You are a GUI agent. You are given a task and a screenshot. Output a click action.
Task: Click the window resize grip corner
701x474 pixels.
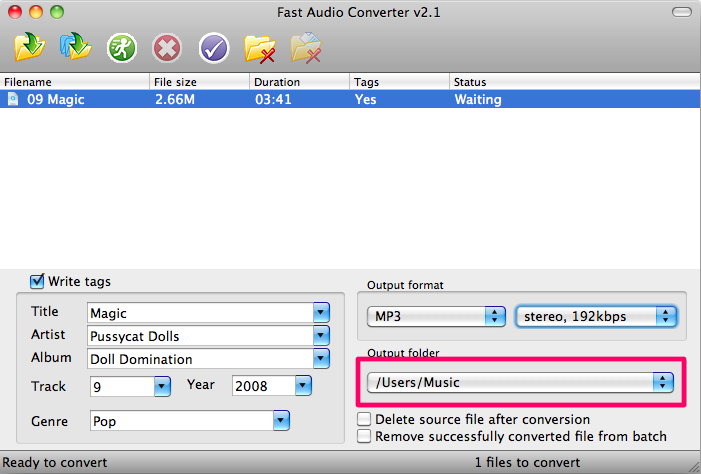pos(693,467)
